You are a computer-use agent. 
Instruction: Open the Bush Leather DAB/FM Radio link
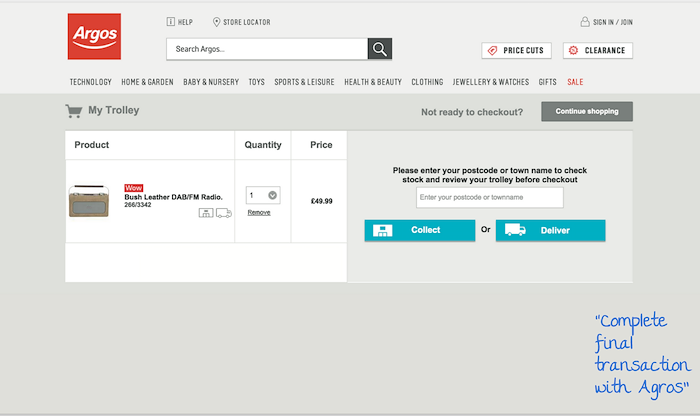[173, 197]
